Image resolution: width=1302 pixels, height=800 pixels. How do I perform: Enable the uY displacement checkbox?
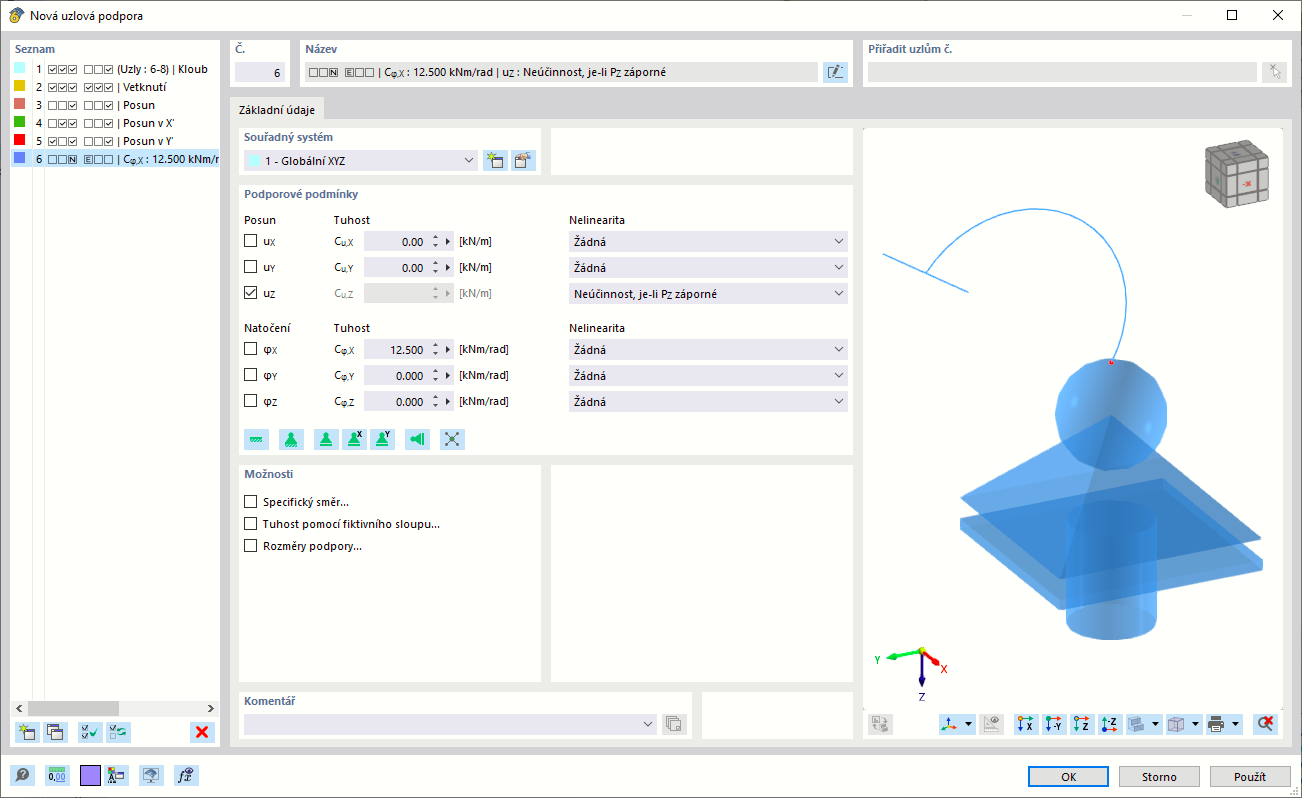[x=251, y=267]
